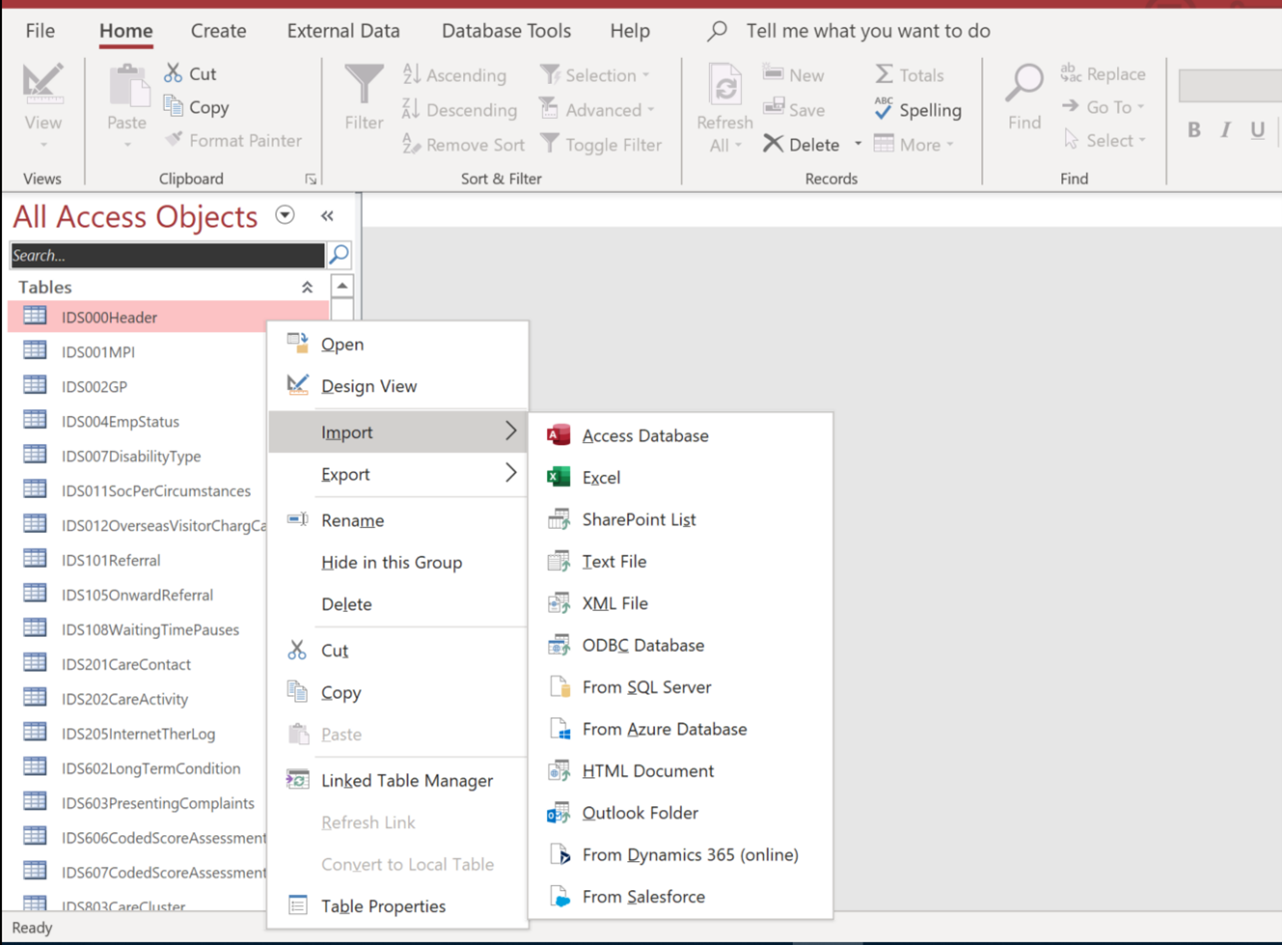Viewport: 1282px width, 945px height.
Task: Click the SharePoint List icon
Action: (558, 519)
